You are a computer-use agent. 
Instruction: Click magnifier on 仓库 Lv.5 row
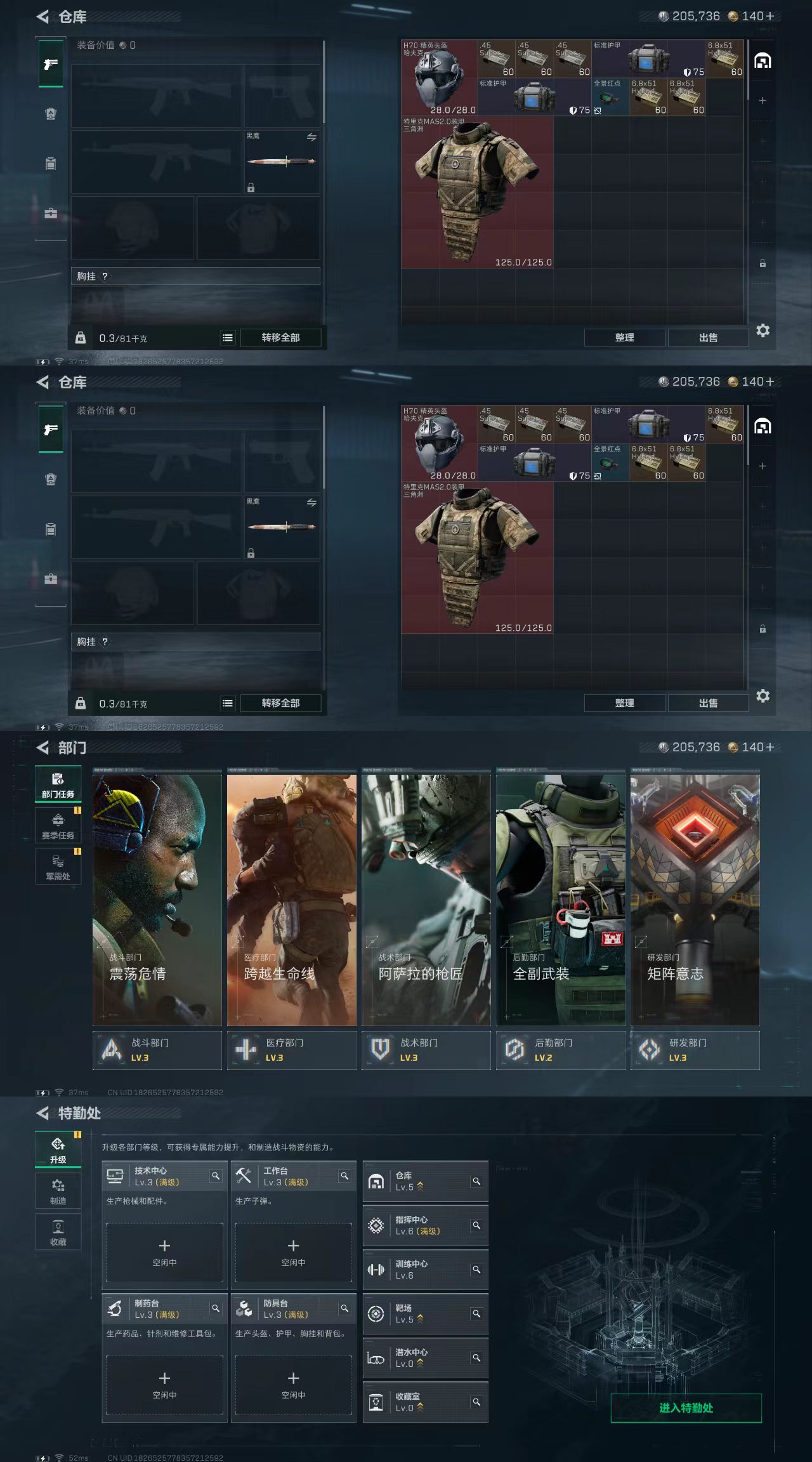tap(476, 1181)
